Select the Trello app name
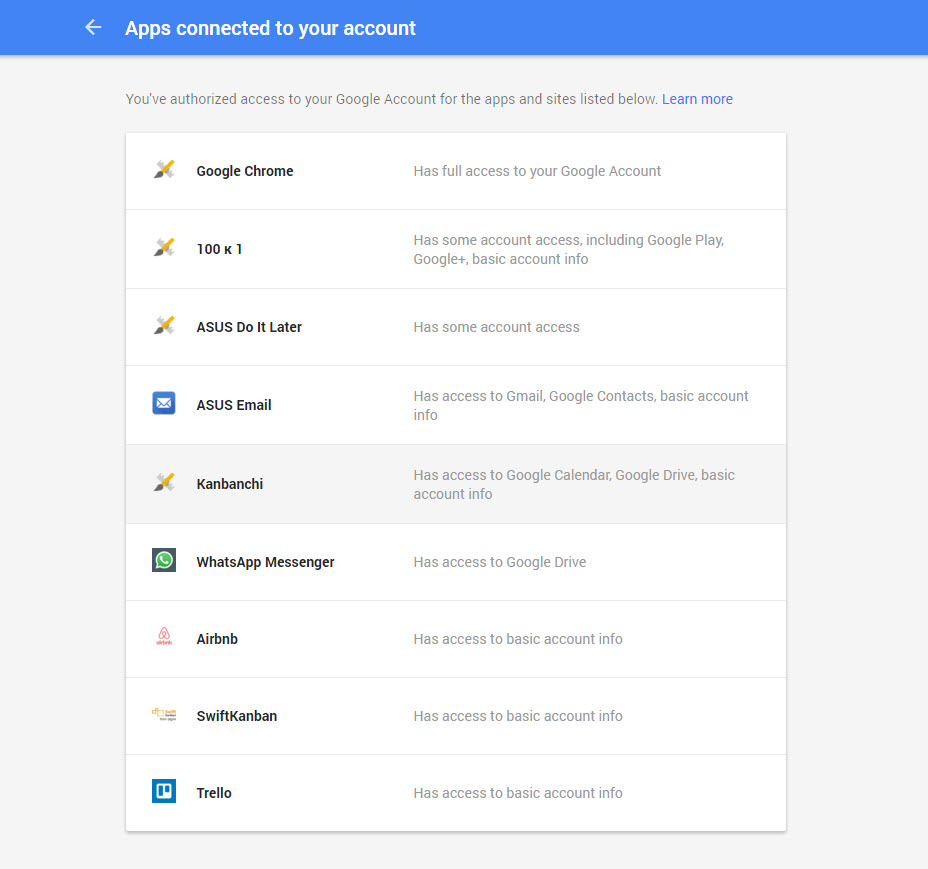The height and width of the screenshot is (869, 928). pyautogui.click(x=214, y=793)
